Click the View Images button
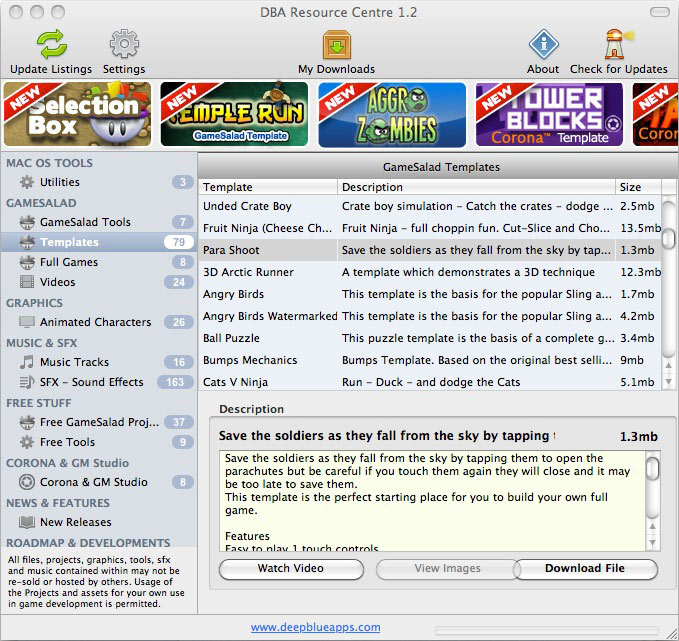679x641 pixels. [x=447, y=569]
